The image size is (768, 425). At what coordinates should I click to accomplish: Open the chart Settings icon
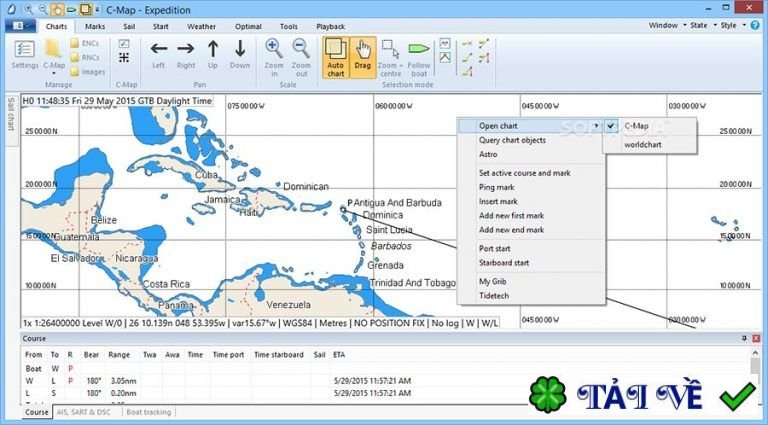tap(24, 49)
